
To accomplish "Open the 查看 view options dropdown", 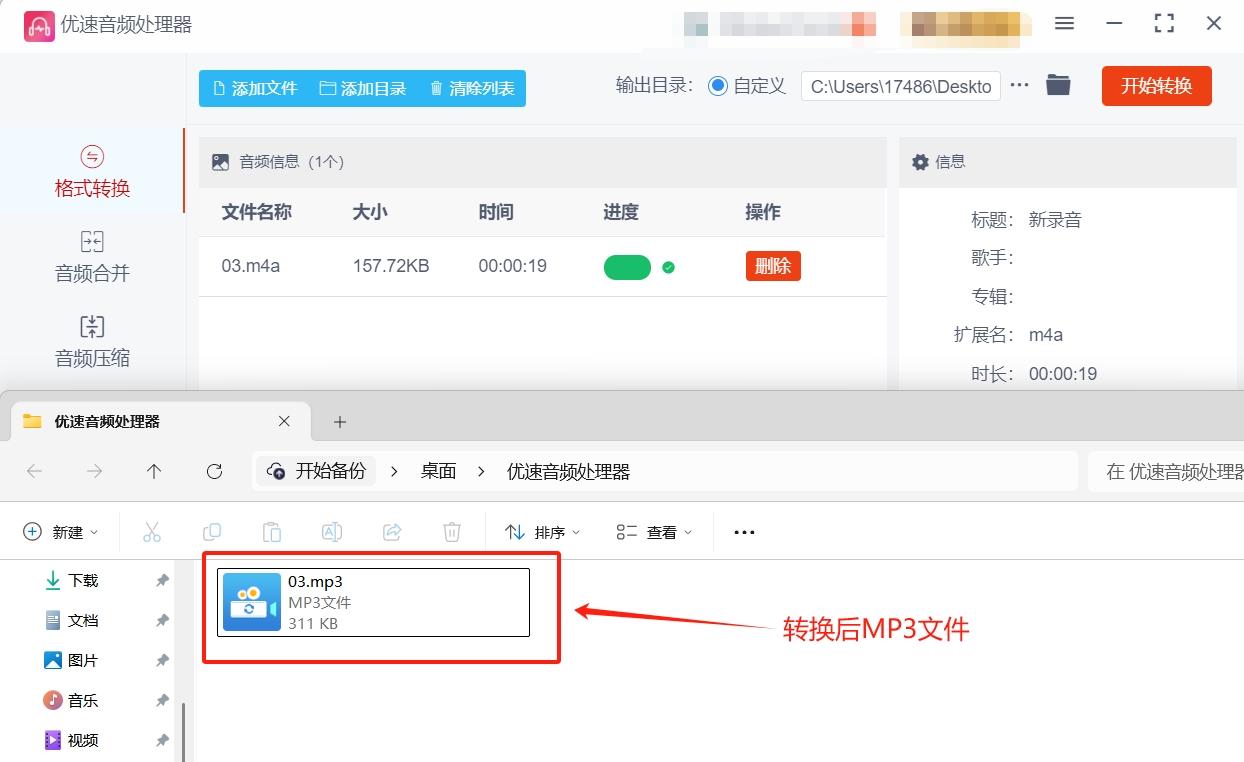I will click(652, 531).
